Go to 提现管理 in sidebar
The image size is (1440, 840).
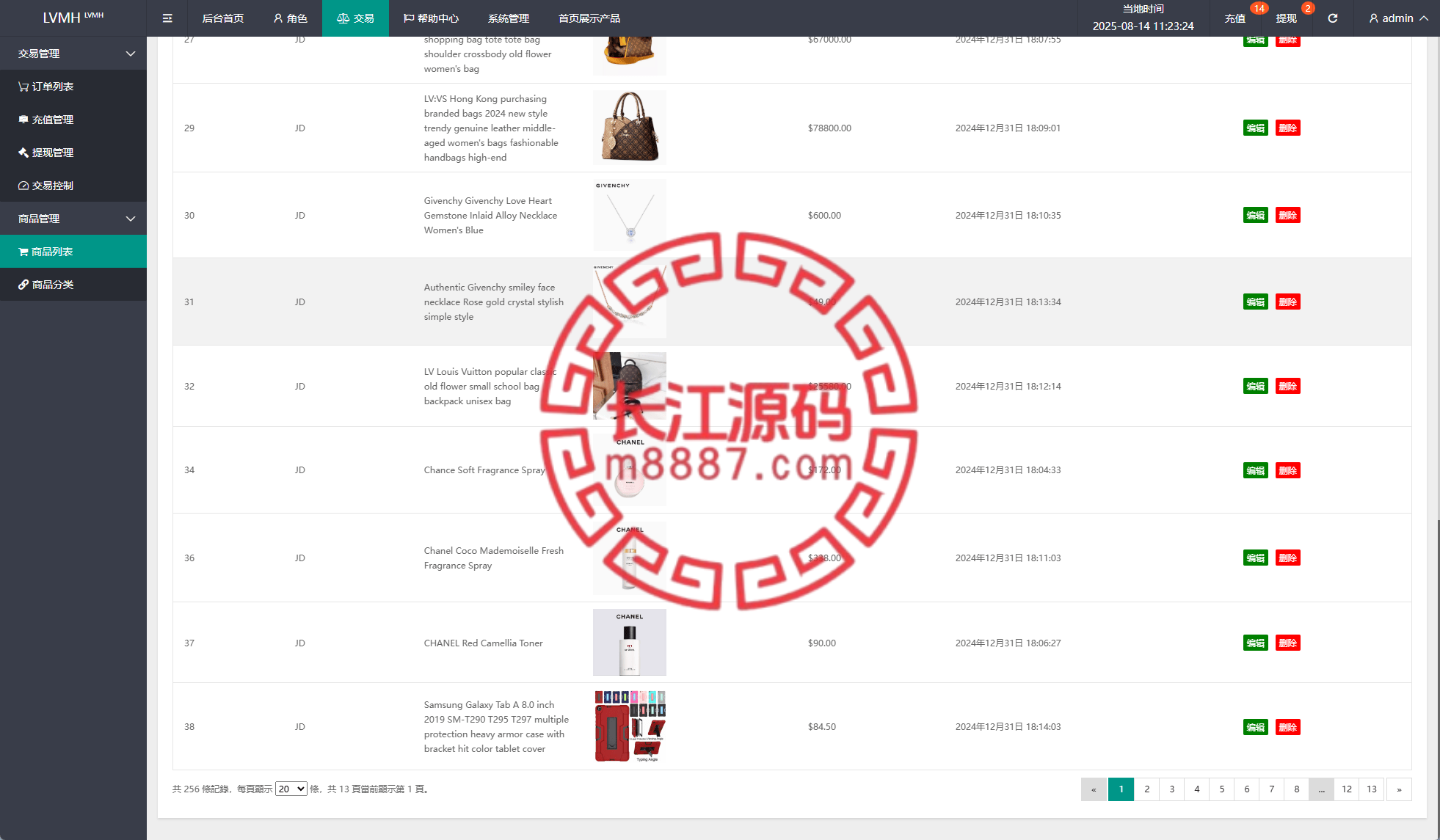coord(73,153)
